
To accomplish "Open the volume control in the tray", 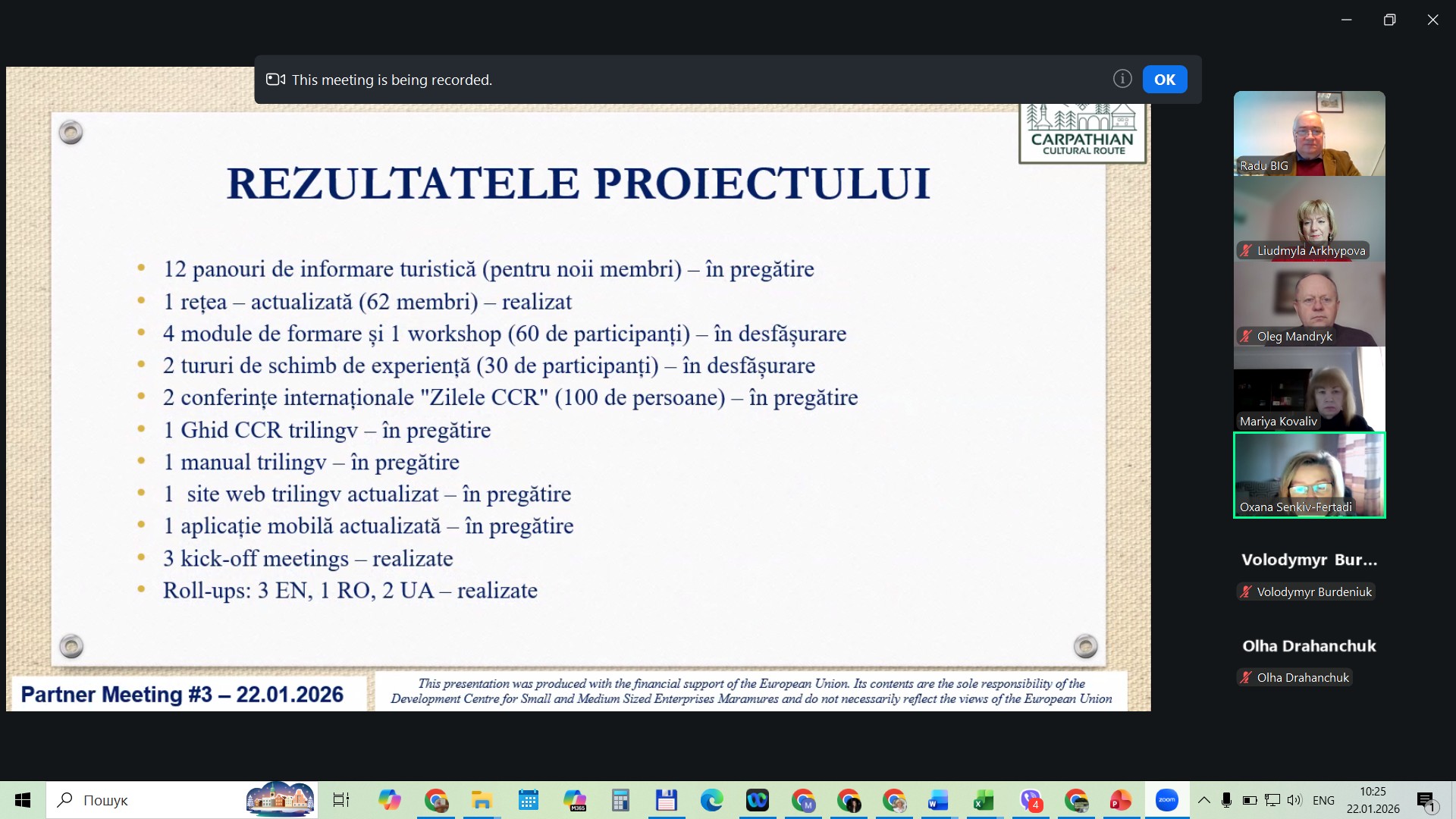I will pyautogui.click(x=1294, y=800).
